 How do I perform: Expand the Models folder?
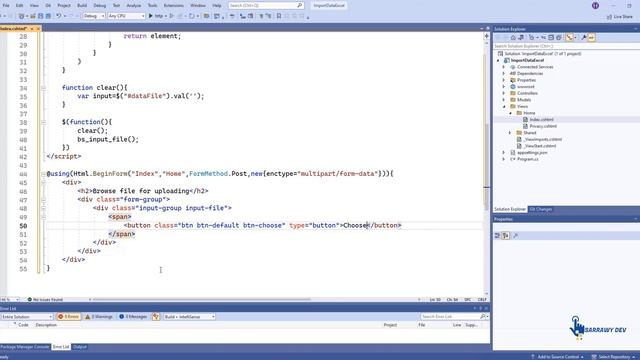pos(504,100)
